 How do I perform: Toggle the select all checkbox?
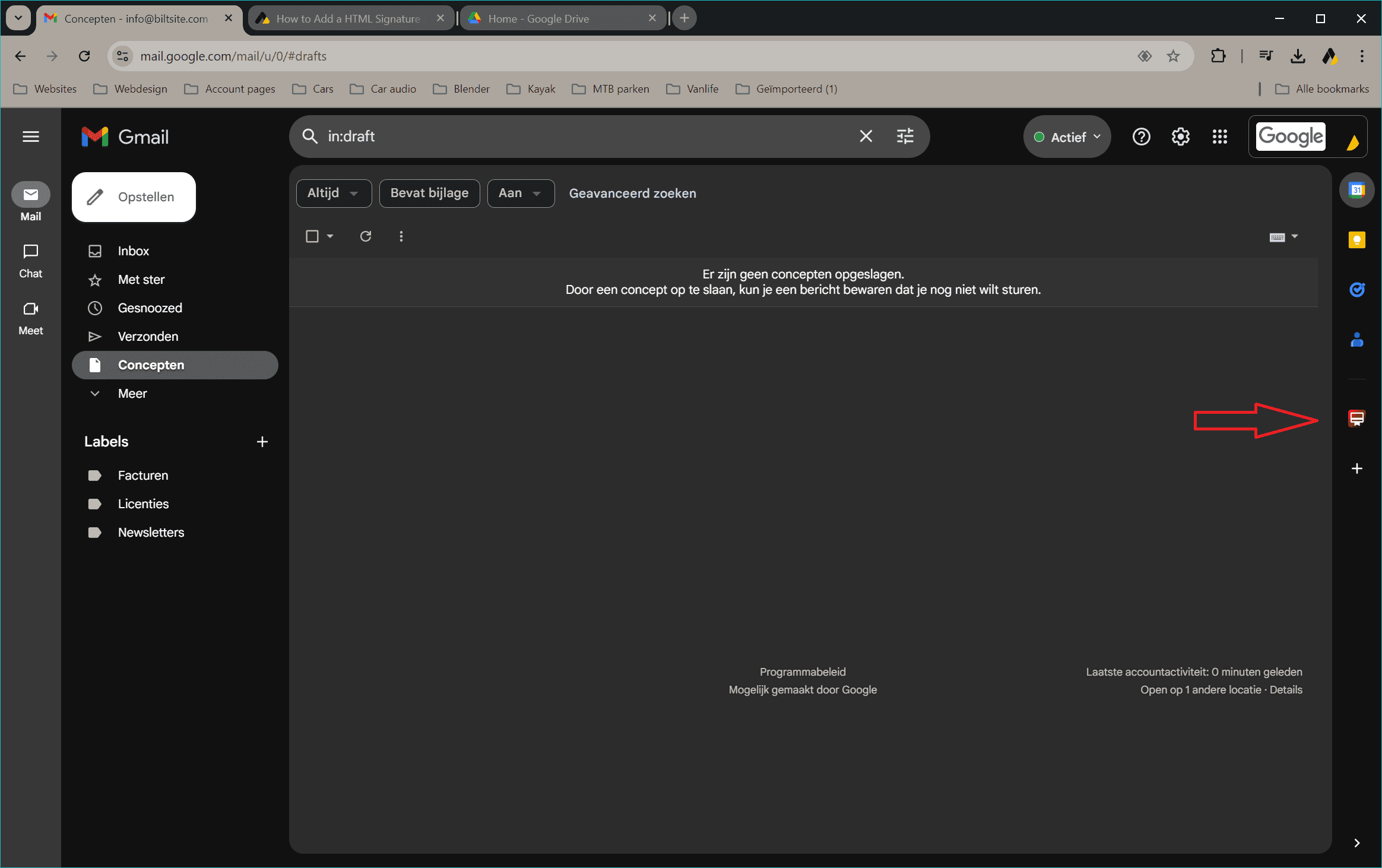tap(312, 236)
